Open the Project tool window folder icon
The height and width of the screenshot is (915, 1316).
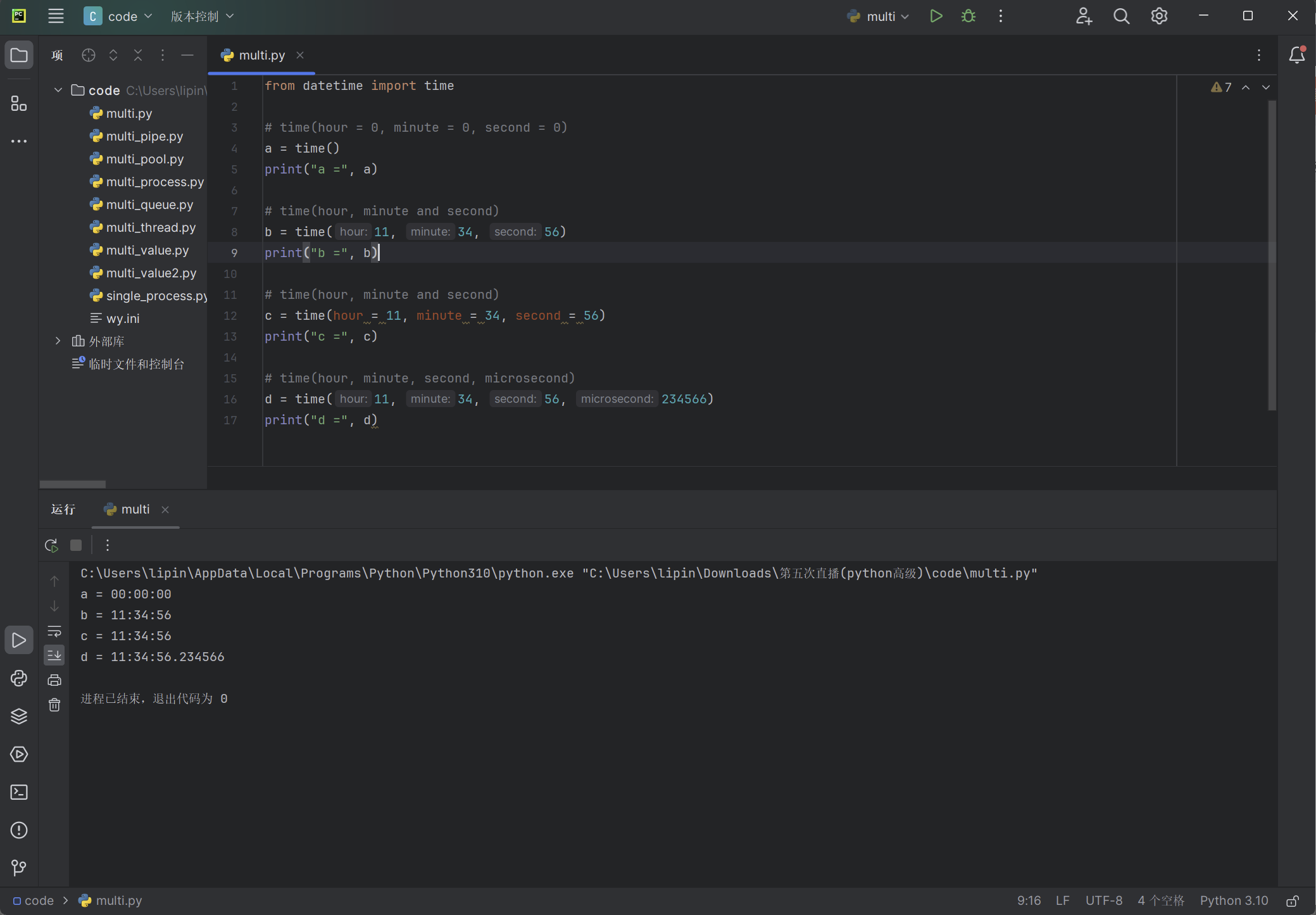tap(19, 55)
